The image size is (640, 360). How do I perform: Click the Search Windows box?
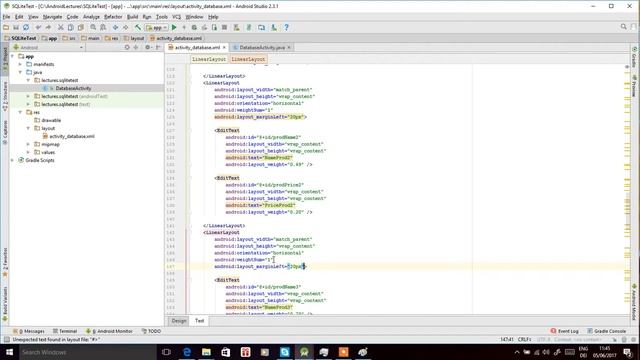click(88, 352)
